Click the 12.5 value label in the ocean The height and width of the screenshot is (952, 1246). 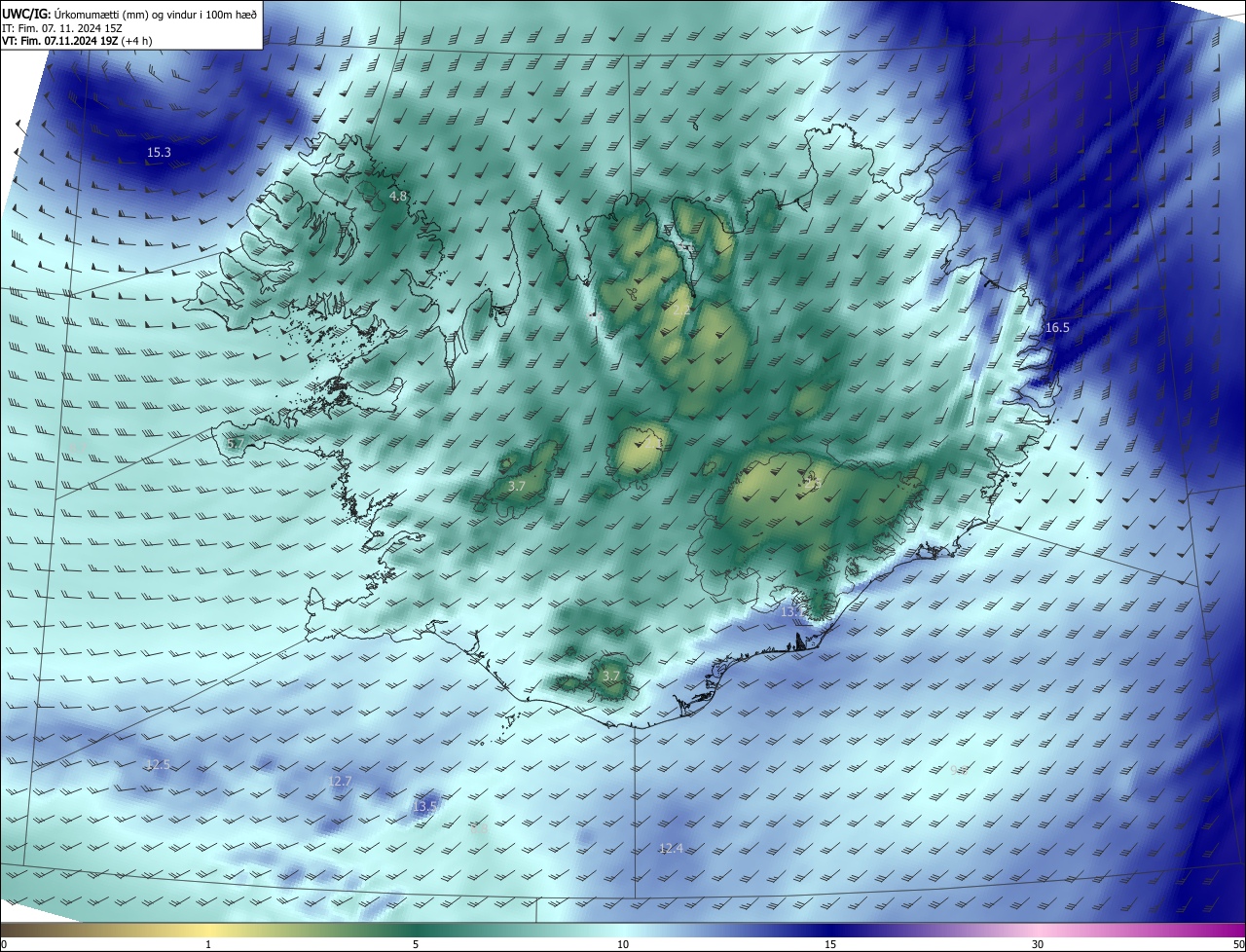[157, 765]
